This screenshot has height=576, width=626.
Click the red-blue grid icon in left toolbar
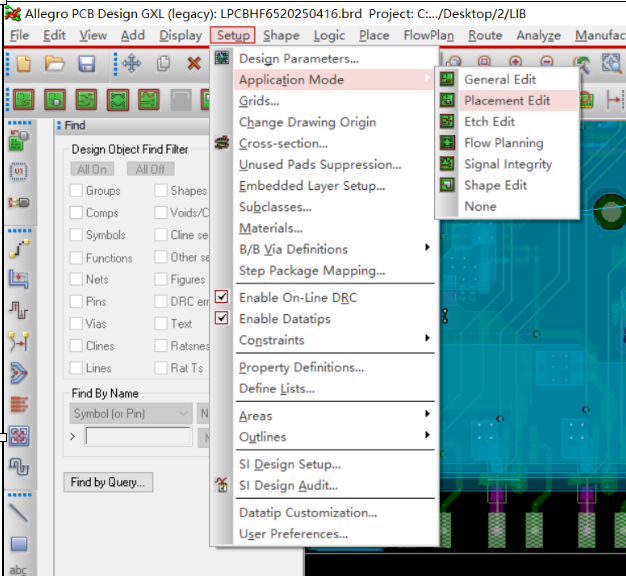[19, 435]
